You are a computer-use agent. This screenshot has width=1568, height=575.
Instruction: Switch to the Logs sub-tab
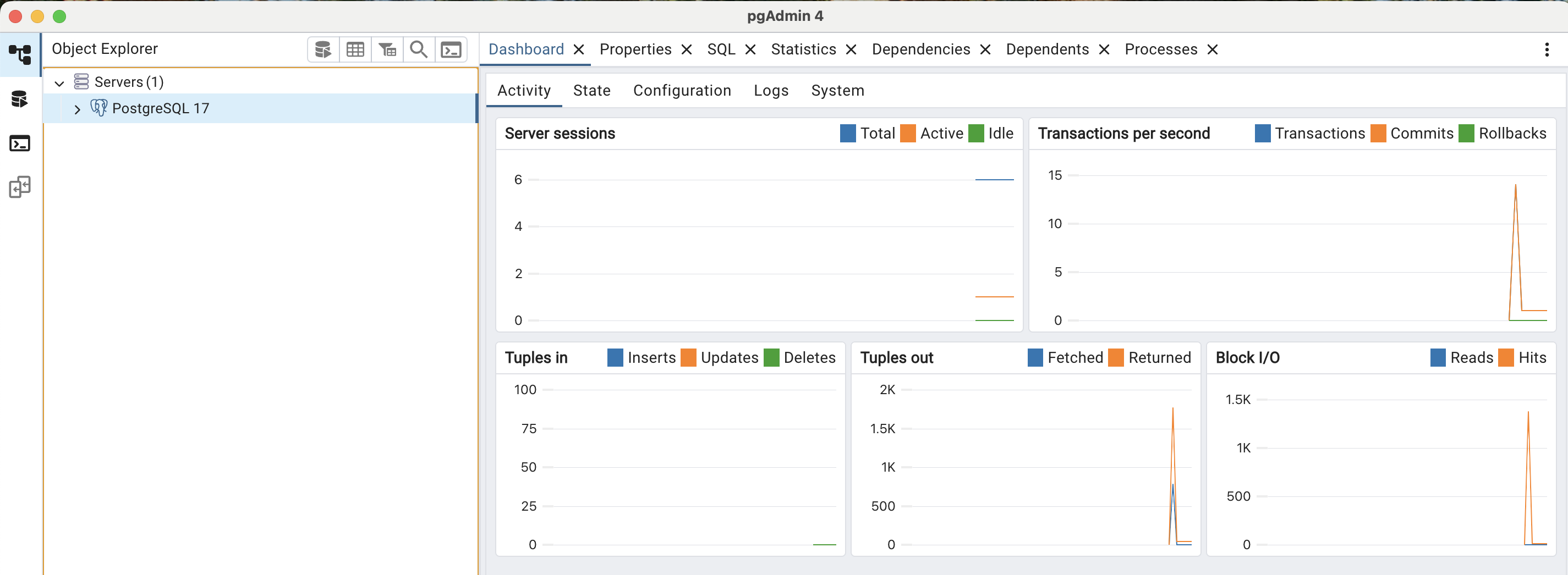point(771,91)
